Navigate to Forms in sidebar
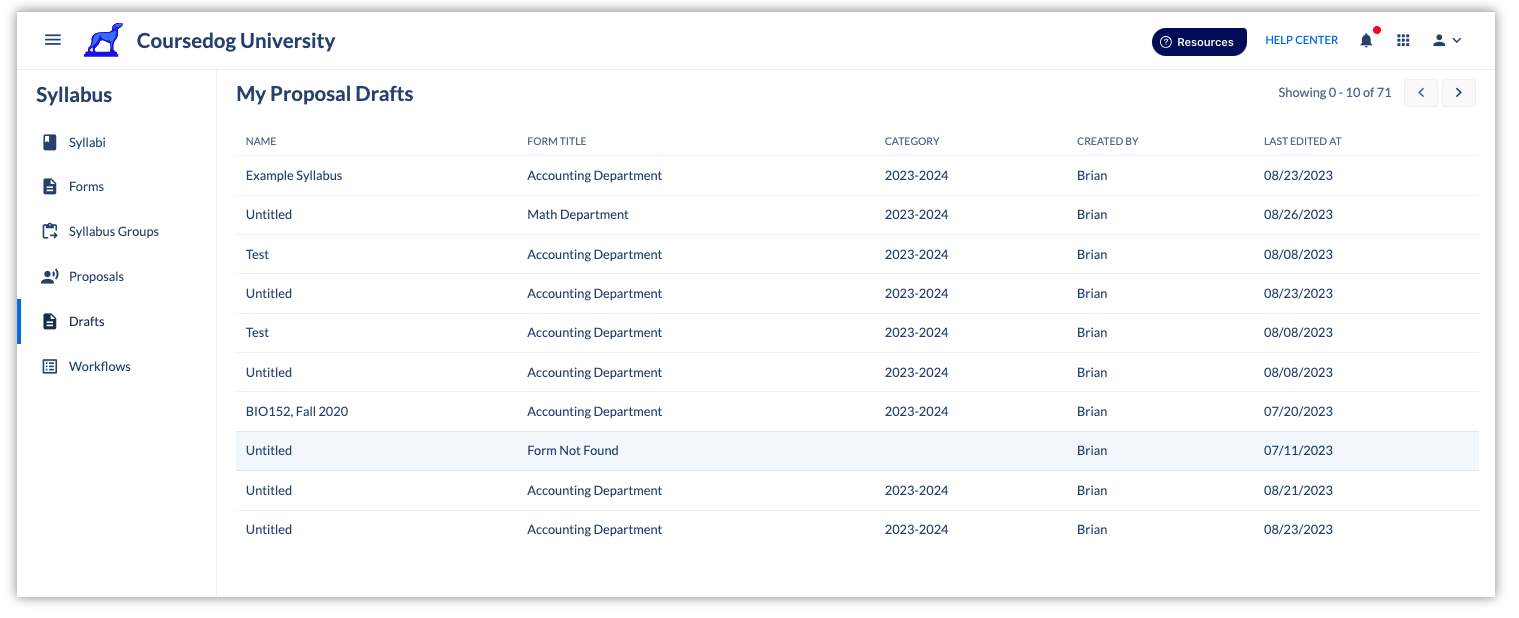This screenshot has width=1519, height=618. click(x=86, y=187)
